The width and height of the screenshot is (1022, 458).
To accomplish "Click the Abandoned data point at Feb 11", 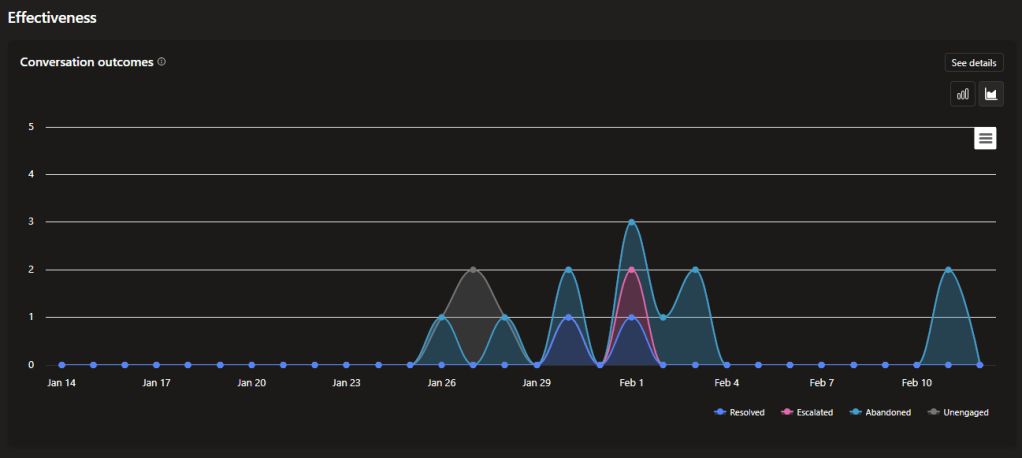I will [948, 270].
